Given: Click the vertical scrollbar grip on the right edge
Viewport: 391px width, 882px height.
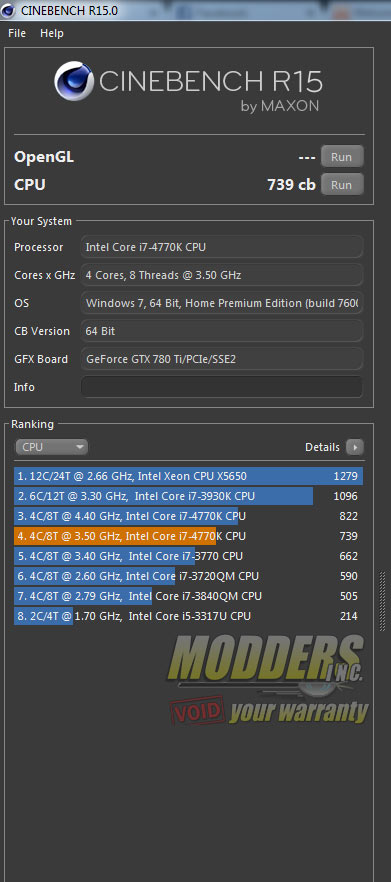Looking at the screenshot, I should [383, 601].
